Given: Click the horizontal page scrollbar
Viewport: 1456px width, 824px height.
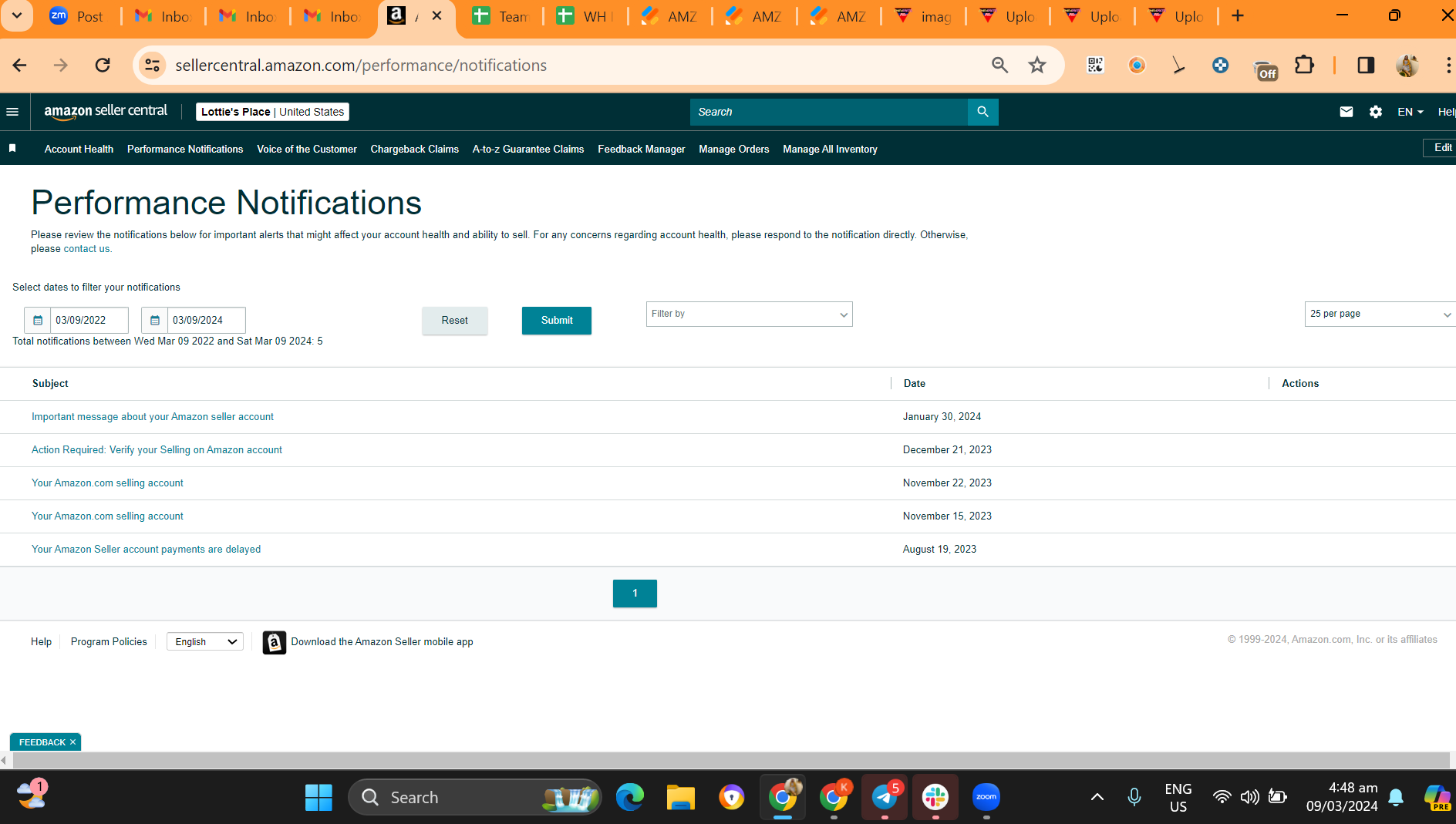Looking at the screenshot, I should [x=731, y=760].
